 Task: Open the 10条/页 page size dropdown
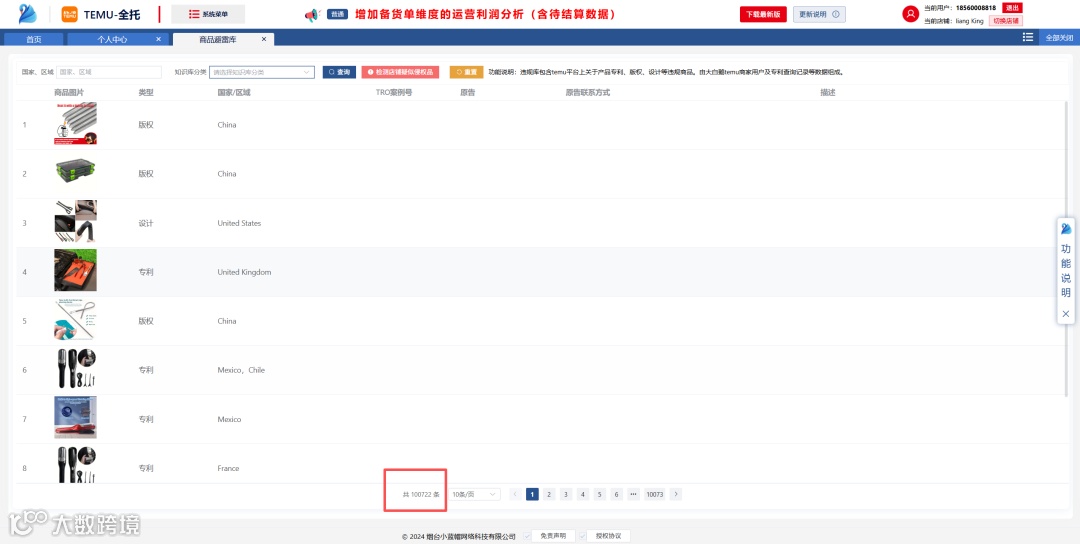click(x=474, y=494)
